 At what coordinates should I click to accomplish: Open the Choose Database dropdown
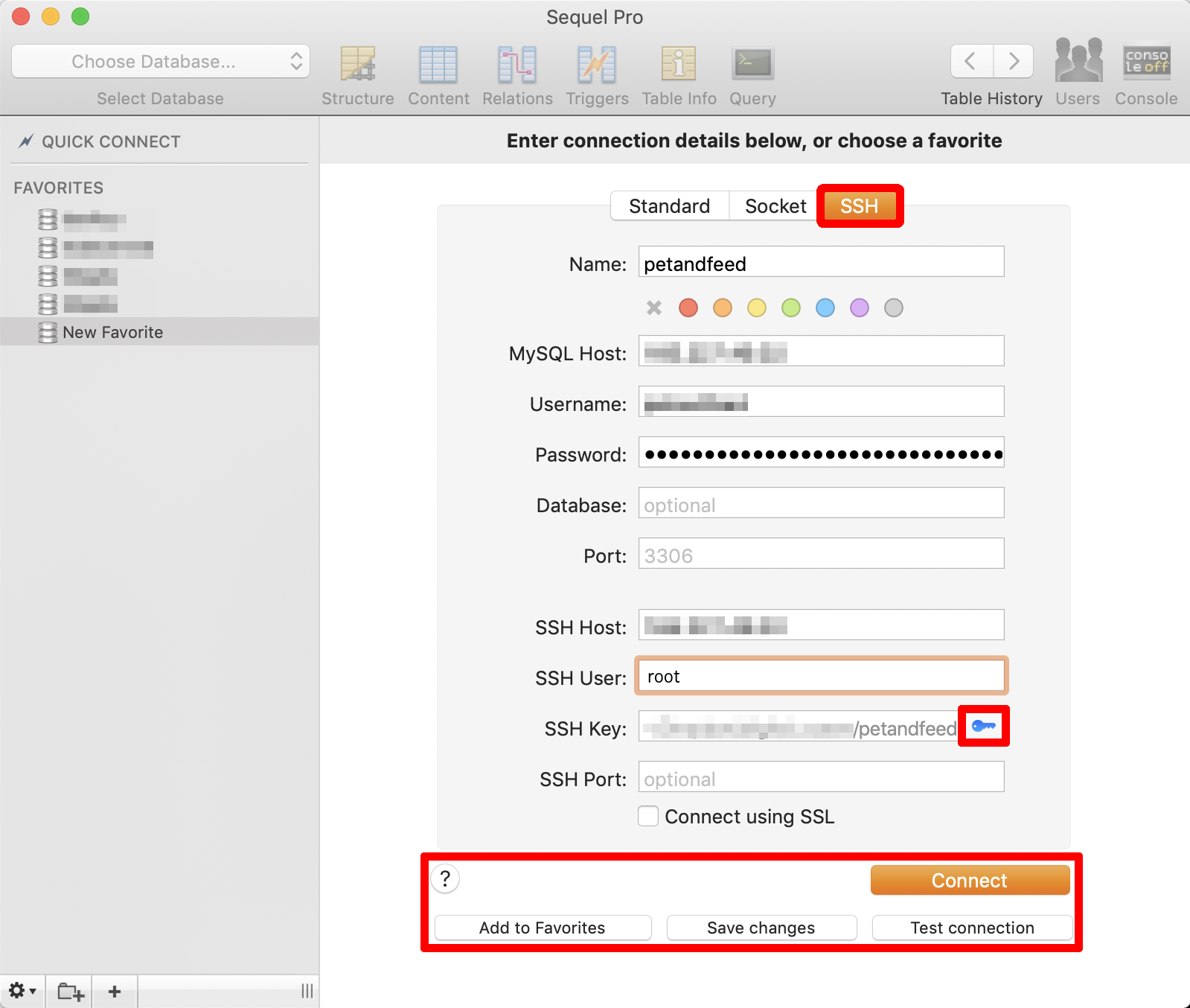coord(161,61)
